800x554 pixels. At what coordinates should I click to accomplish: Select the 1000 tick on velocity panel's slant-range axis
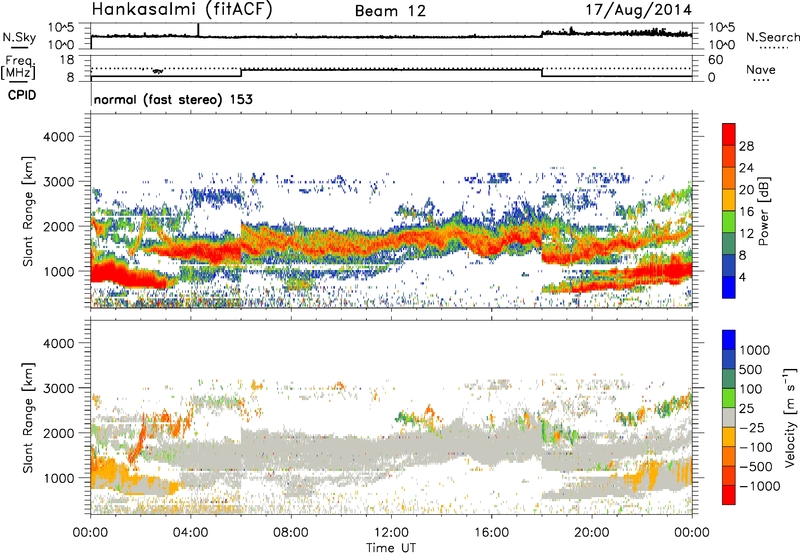coord(58,478)
